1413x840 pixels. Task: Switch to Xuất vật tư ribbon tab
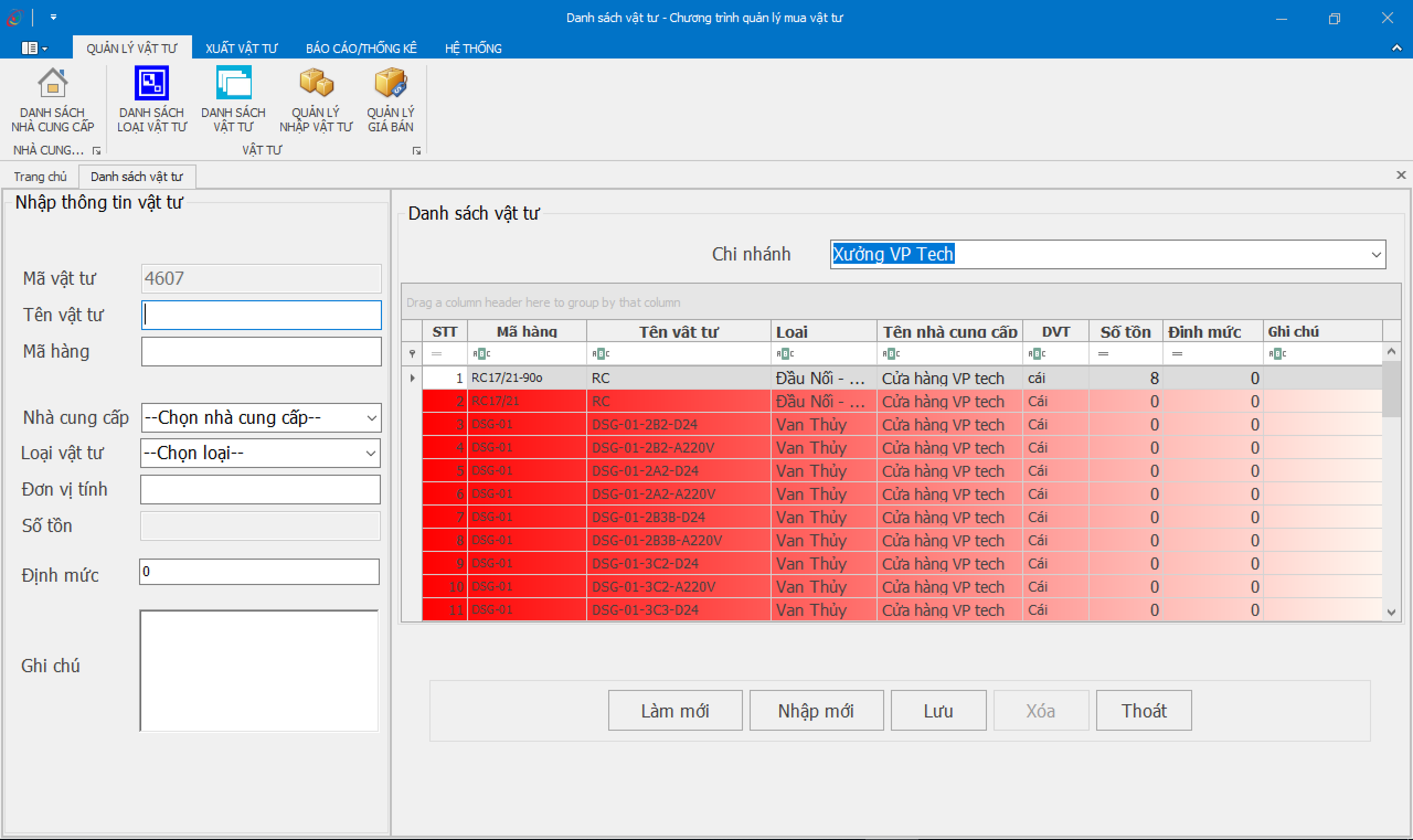click(x=241, y=48)
